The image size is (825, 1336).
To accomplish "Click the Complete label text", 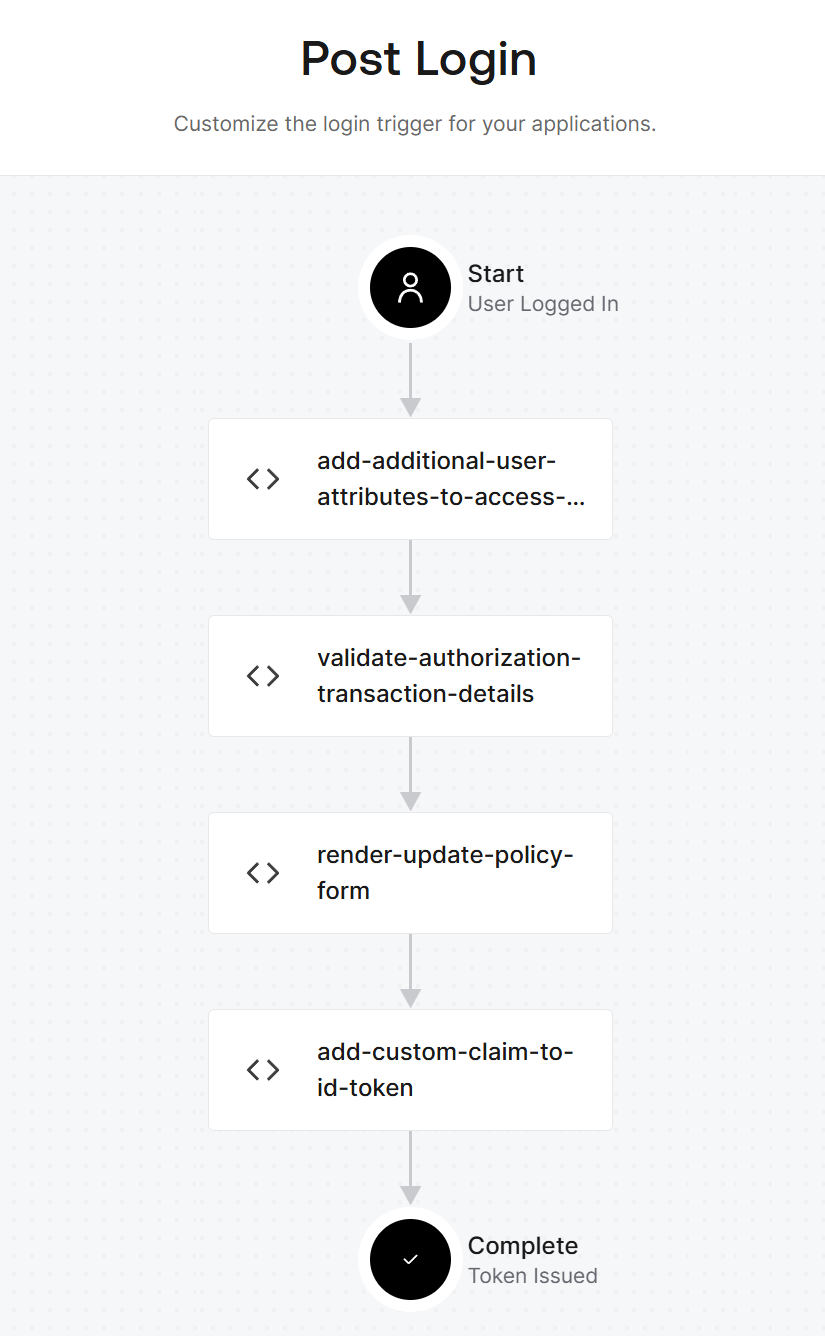I will (x=523, y=1246).
